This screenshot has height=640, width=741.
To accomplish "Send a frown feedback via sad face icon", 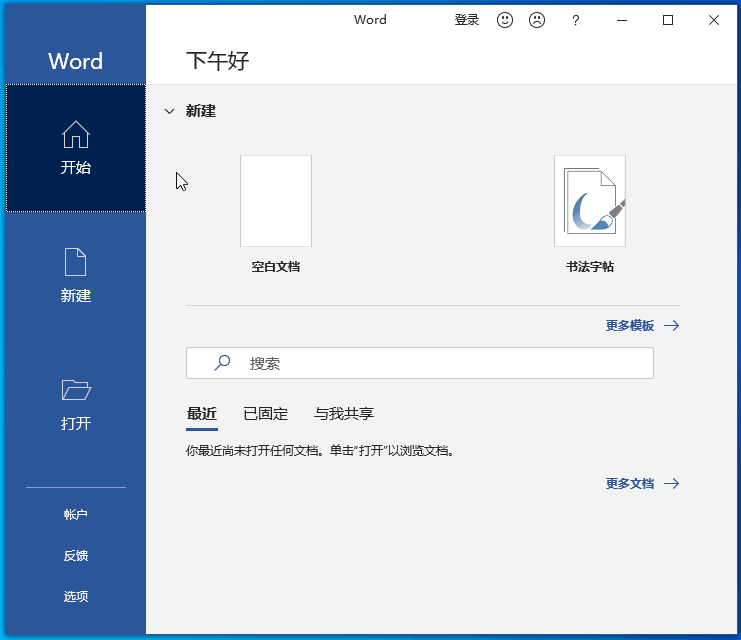I will click(x=537, y=20).
